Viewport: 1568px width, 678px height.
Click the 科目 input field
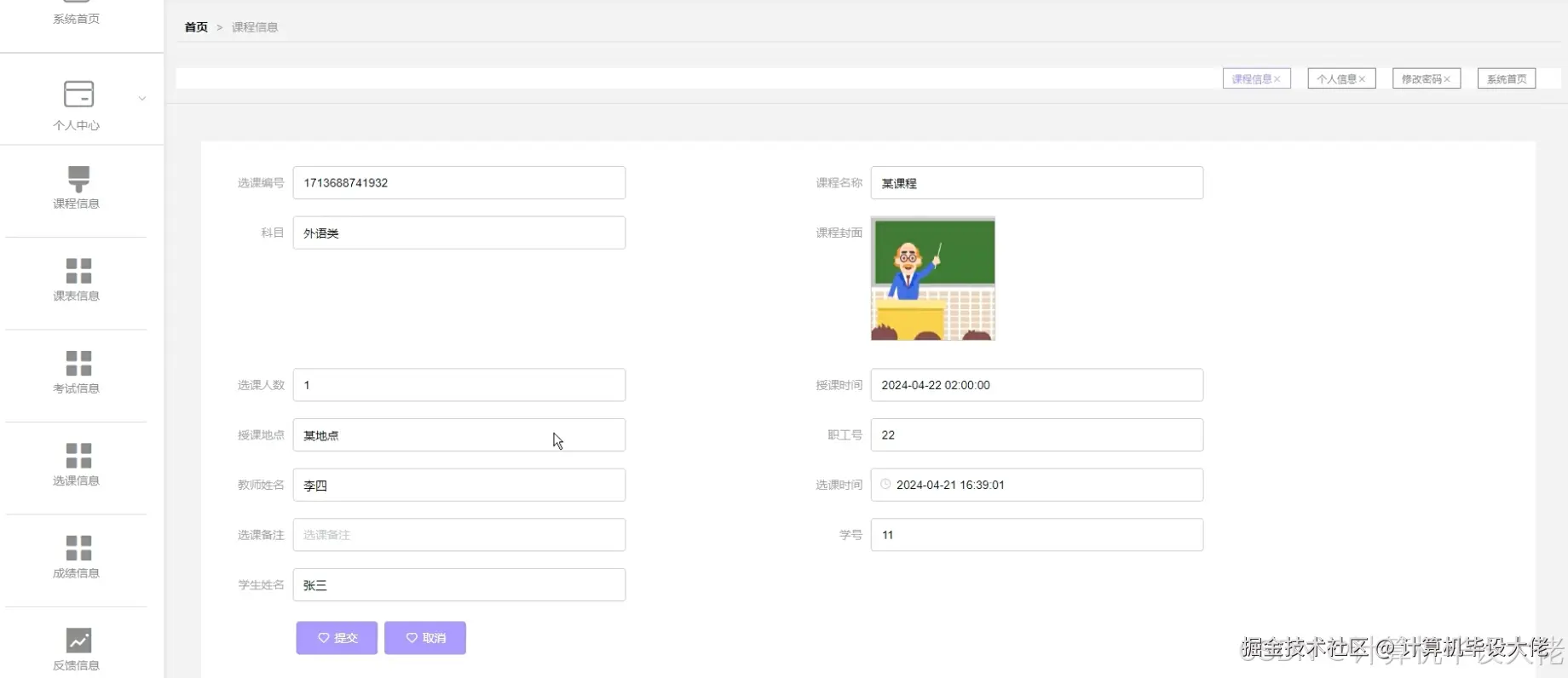459,233
